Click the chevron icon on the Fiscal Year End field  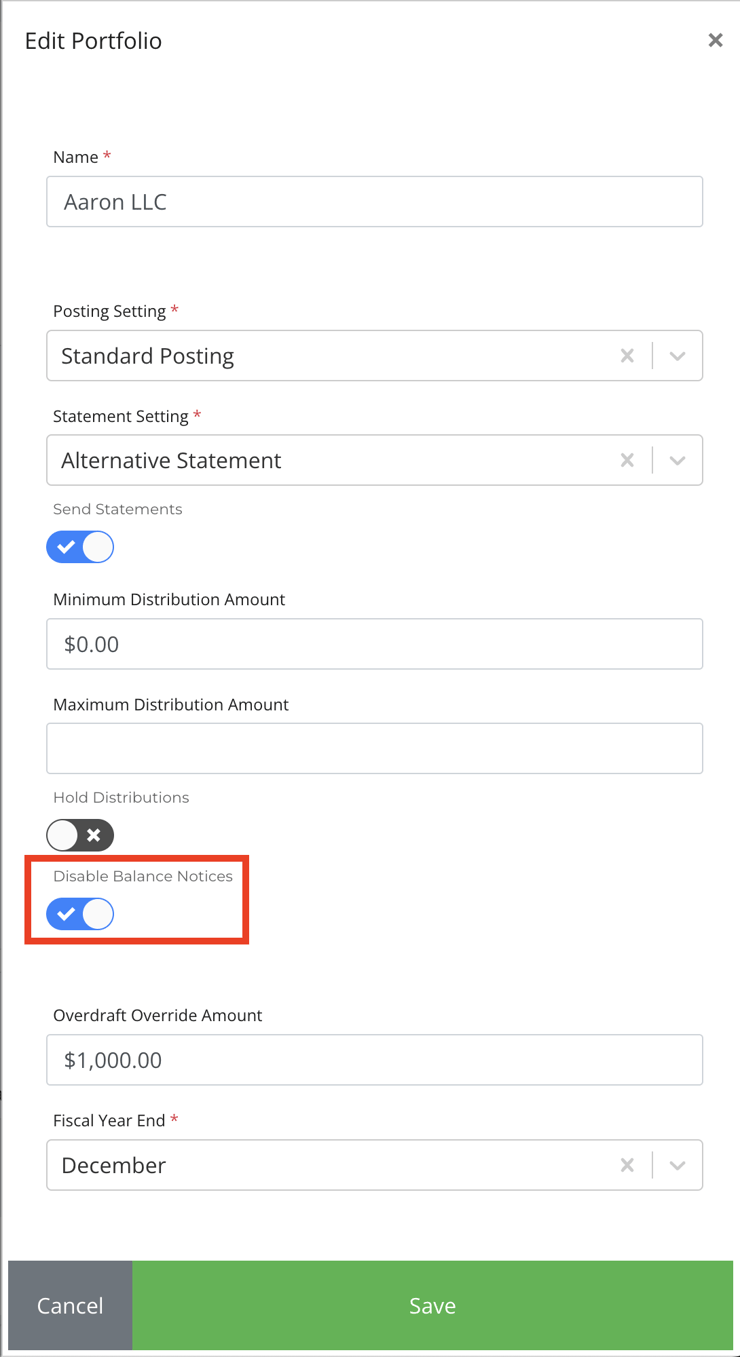point(676,1165)
